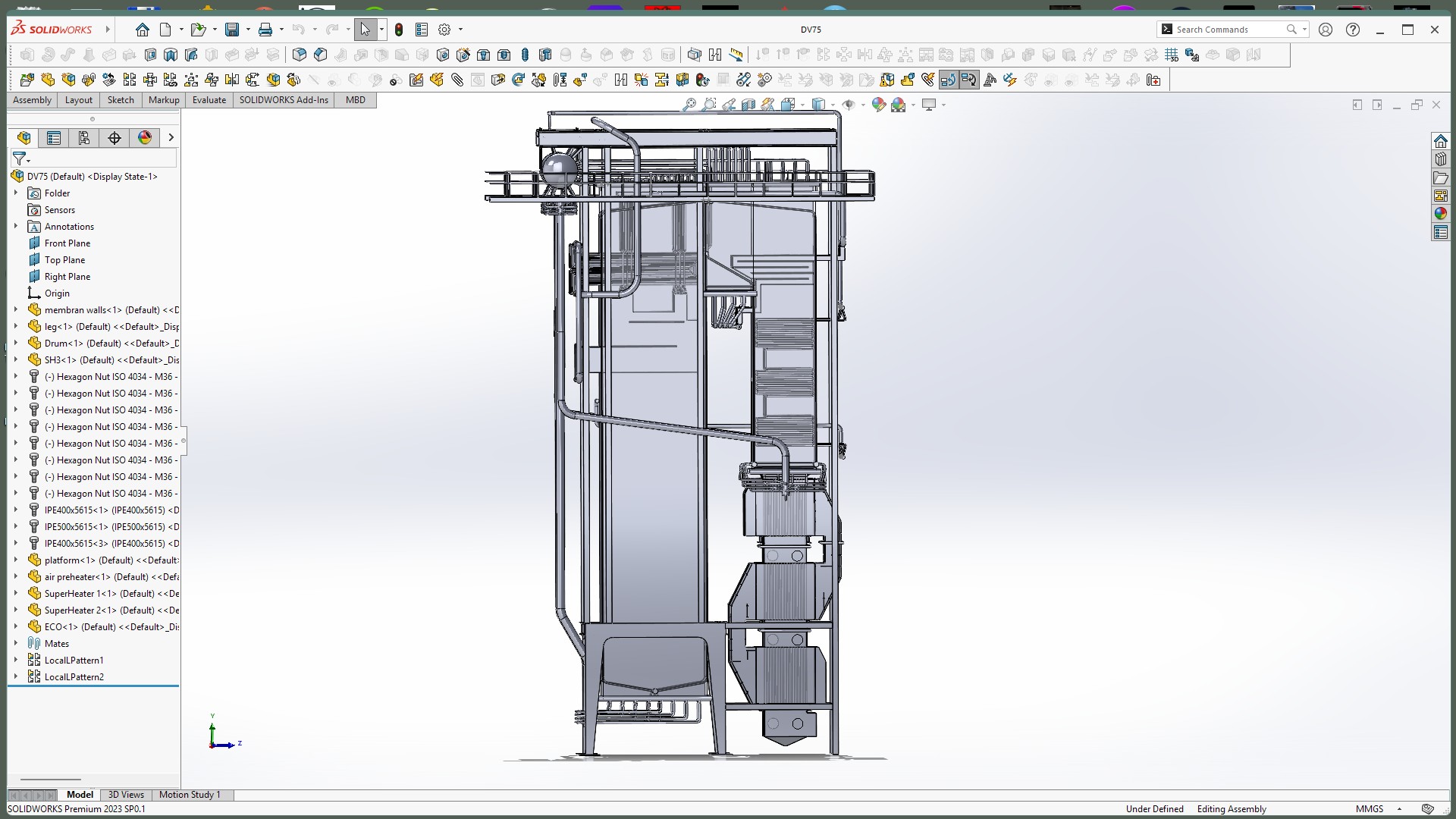Click the Rebuild traffic light icon

click(x=399, y=30)
